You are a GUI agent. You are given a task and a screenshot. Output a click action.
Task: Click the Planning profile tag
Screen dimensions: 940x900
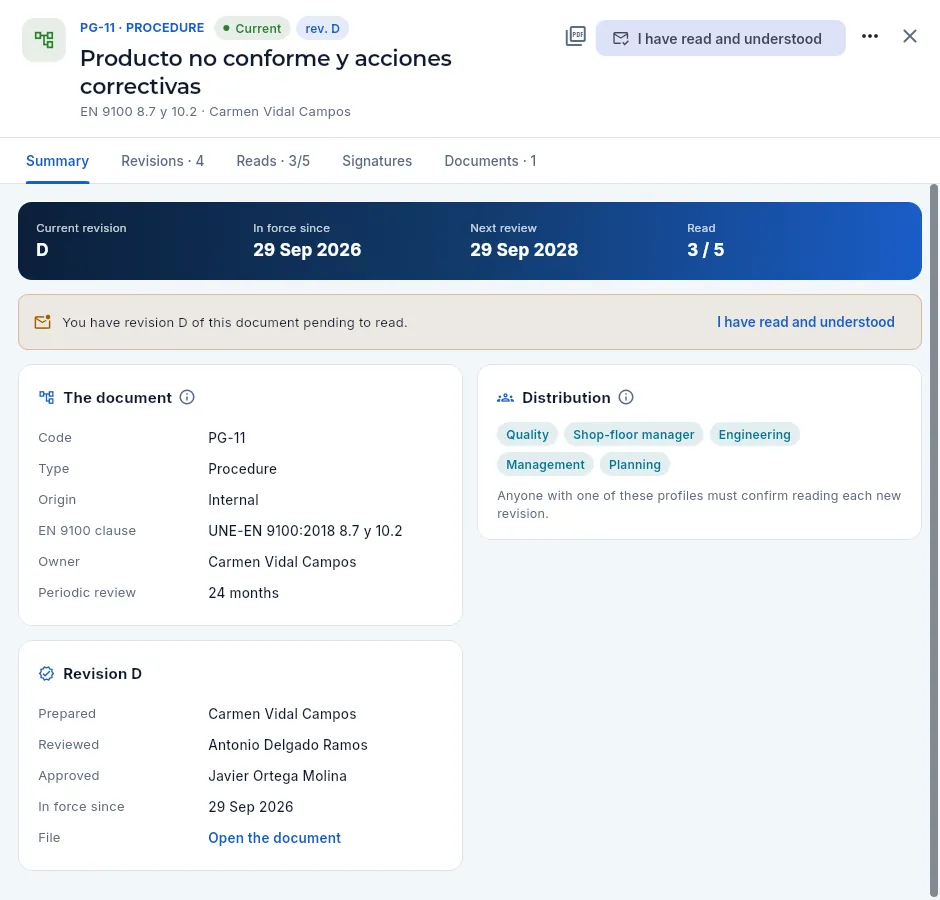[x=635, y=465]
